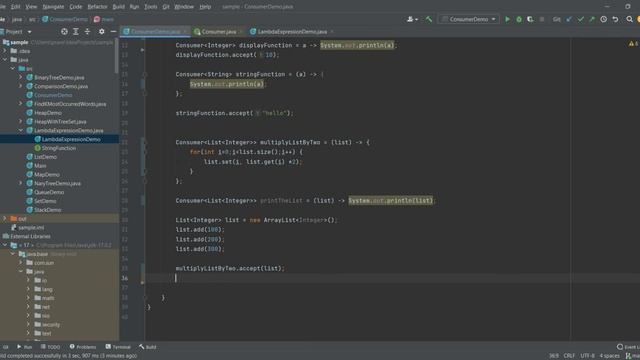
Task: Click the orange out folder icon
Action: pyautogui.click(x=13, y=219)
